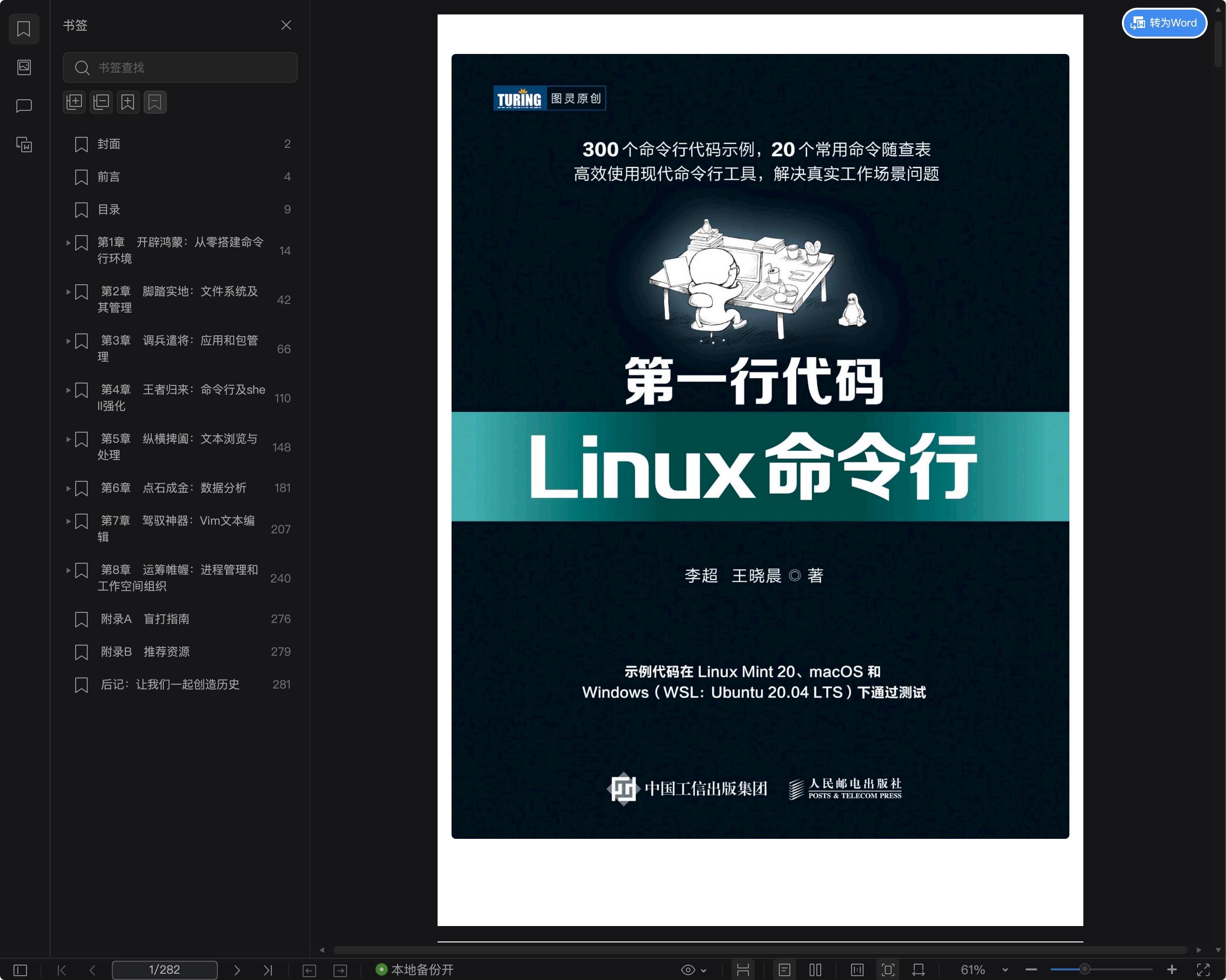1226x980 pixels.
Task: Click the collapse all bookmarks icon
Action: point(101,102)
